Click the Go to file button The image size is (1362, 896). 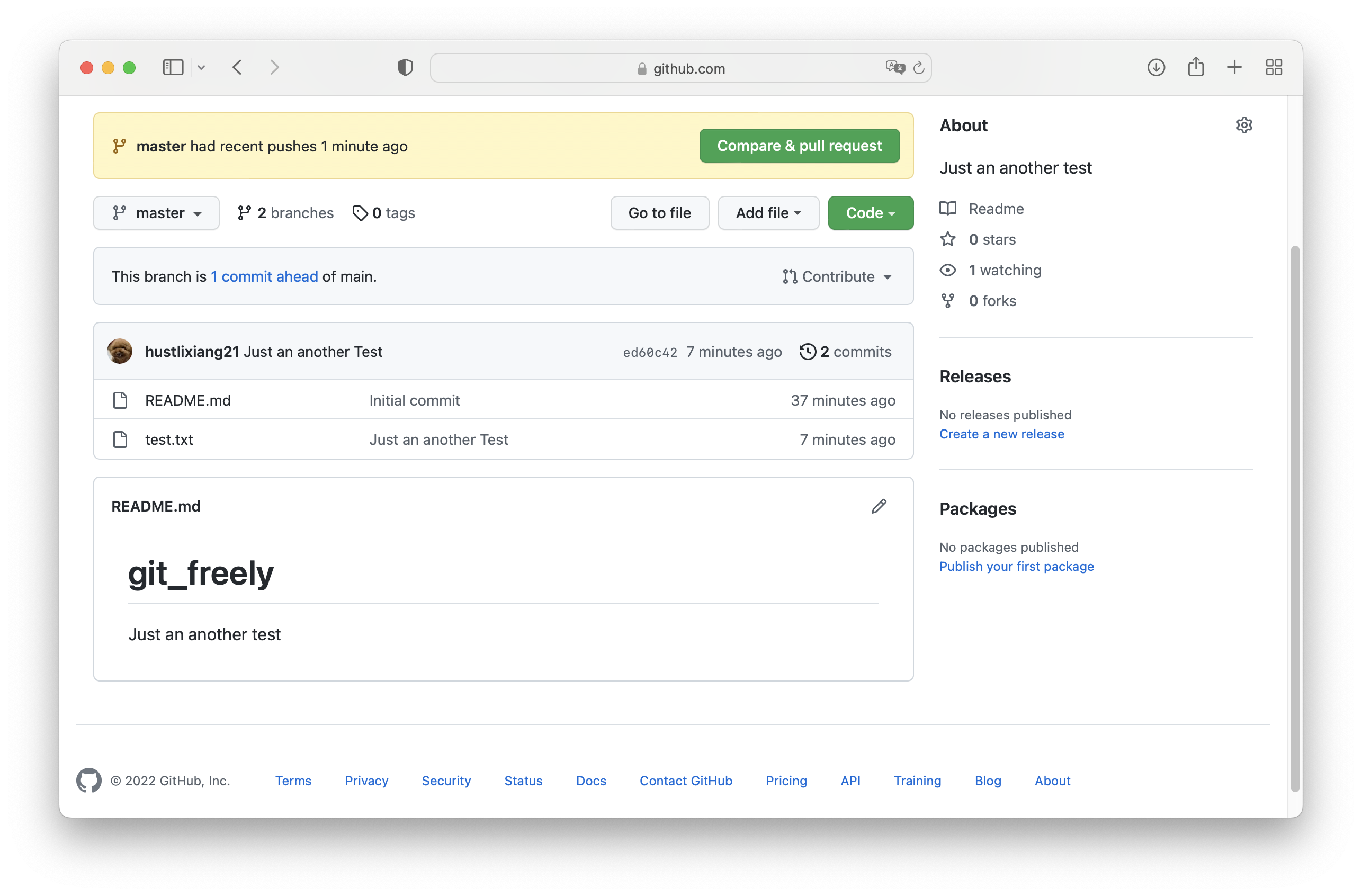click(659, 213)
